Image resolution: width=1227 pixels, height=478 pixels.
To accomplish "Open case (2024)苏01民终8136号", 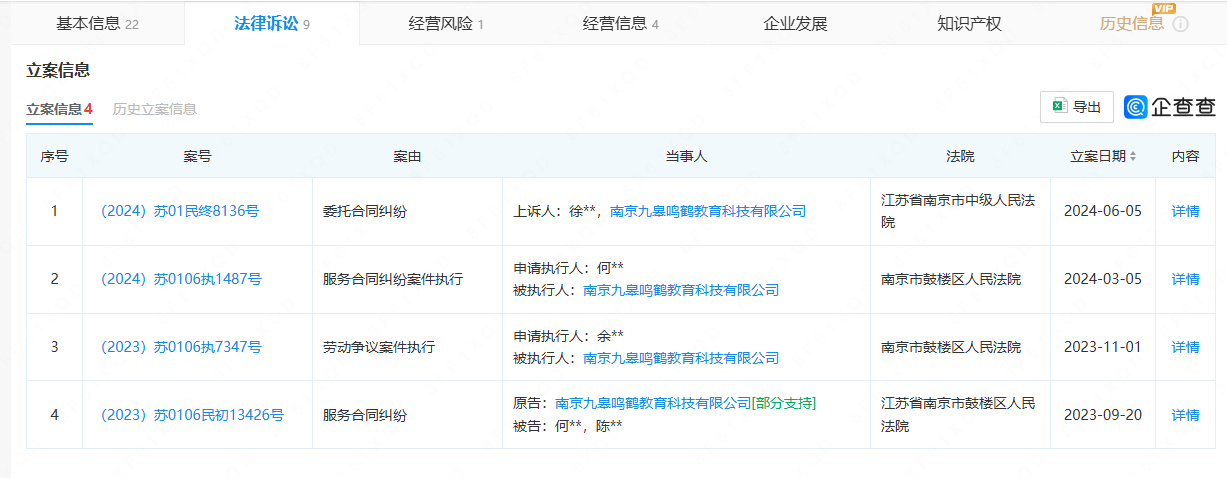I will pyautogui.click(x=180, y=211).
